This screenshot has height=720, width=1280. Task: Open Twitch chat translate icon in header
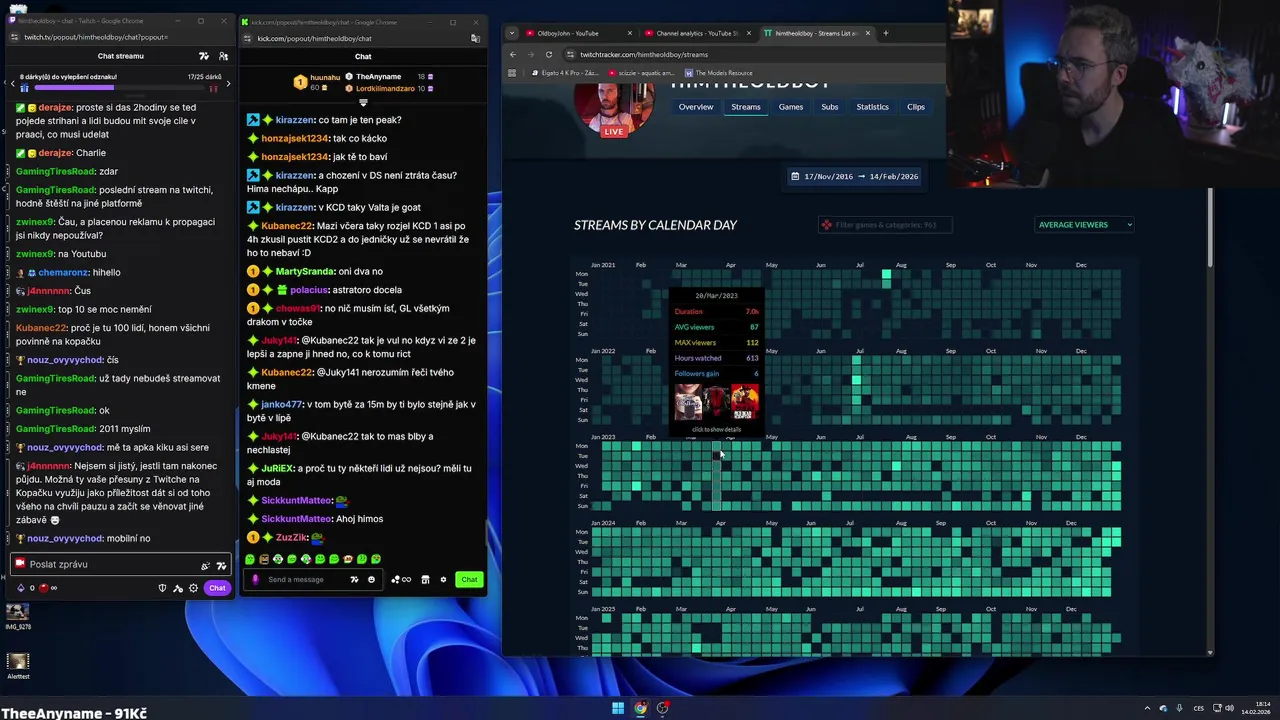[204, 56]
